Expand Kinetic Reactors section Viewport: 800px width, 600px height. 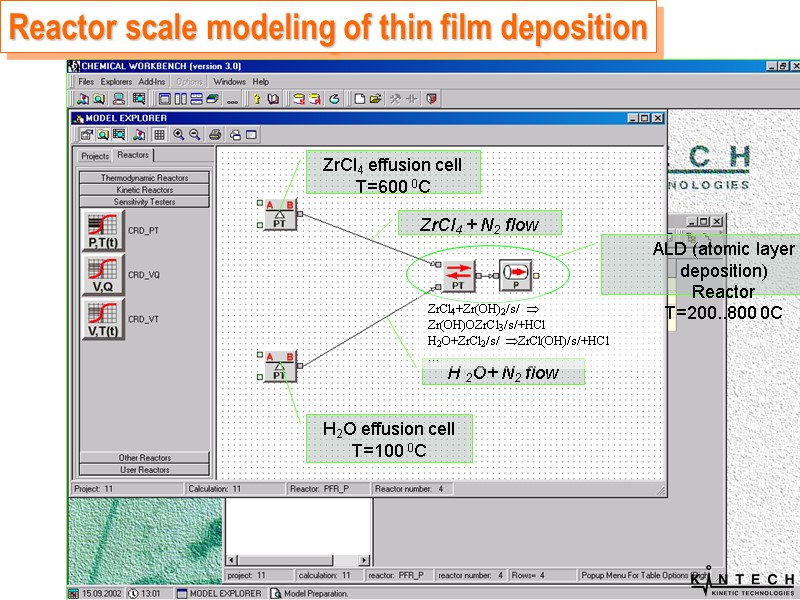point(144,190)
